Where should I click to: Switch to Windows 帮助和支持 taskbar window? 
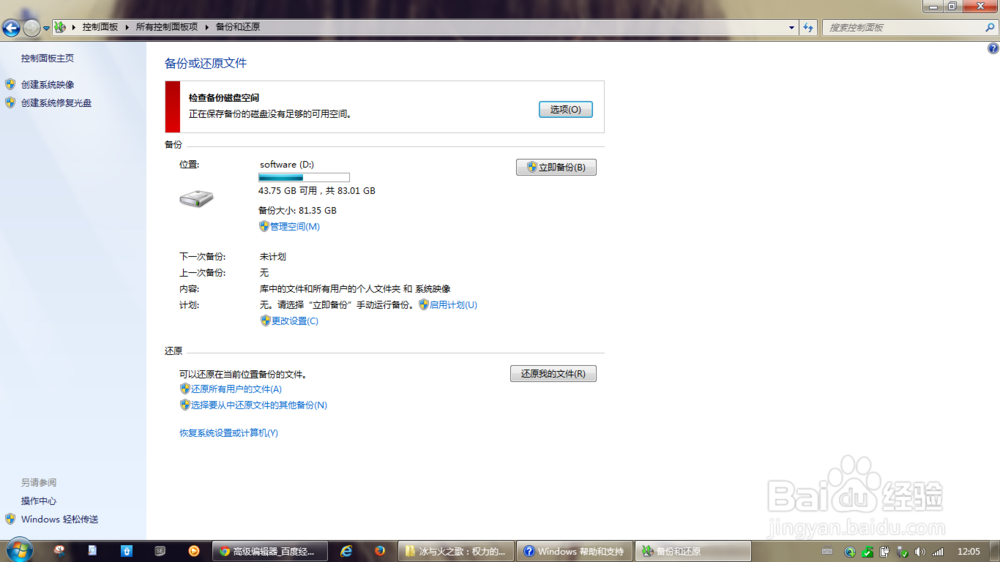coord(574,551)
